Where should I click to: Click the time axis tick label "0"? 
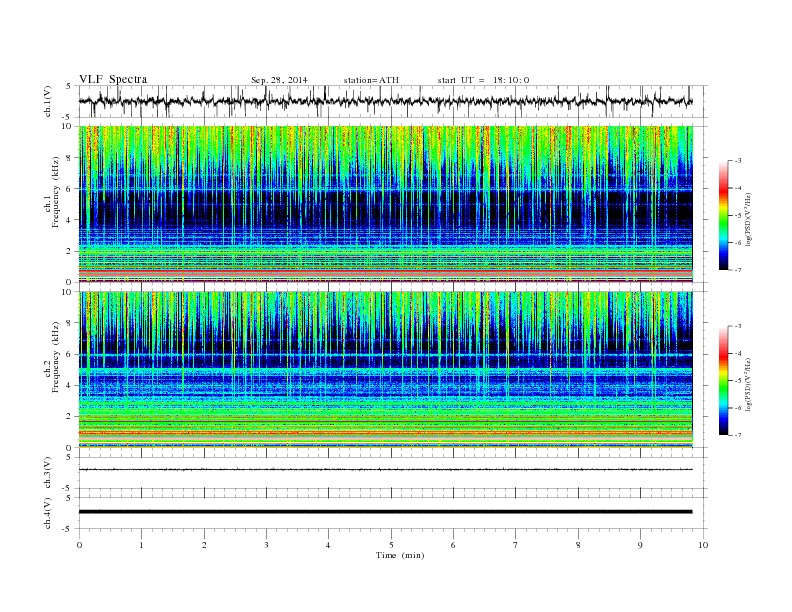coord(79,545)
